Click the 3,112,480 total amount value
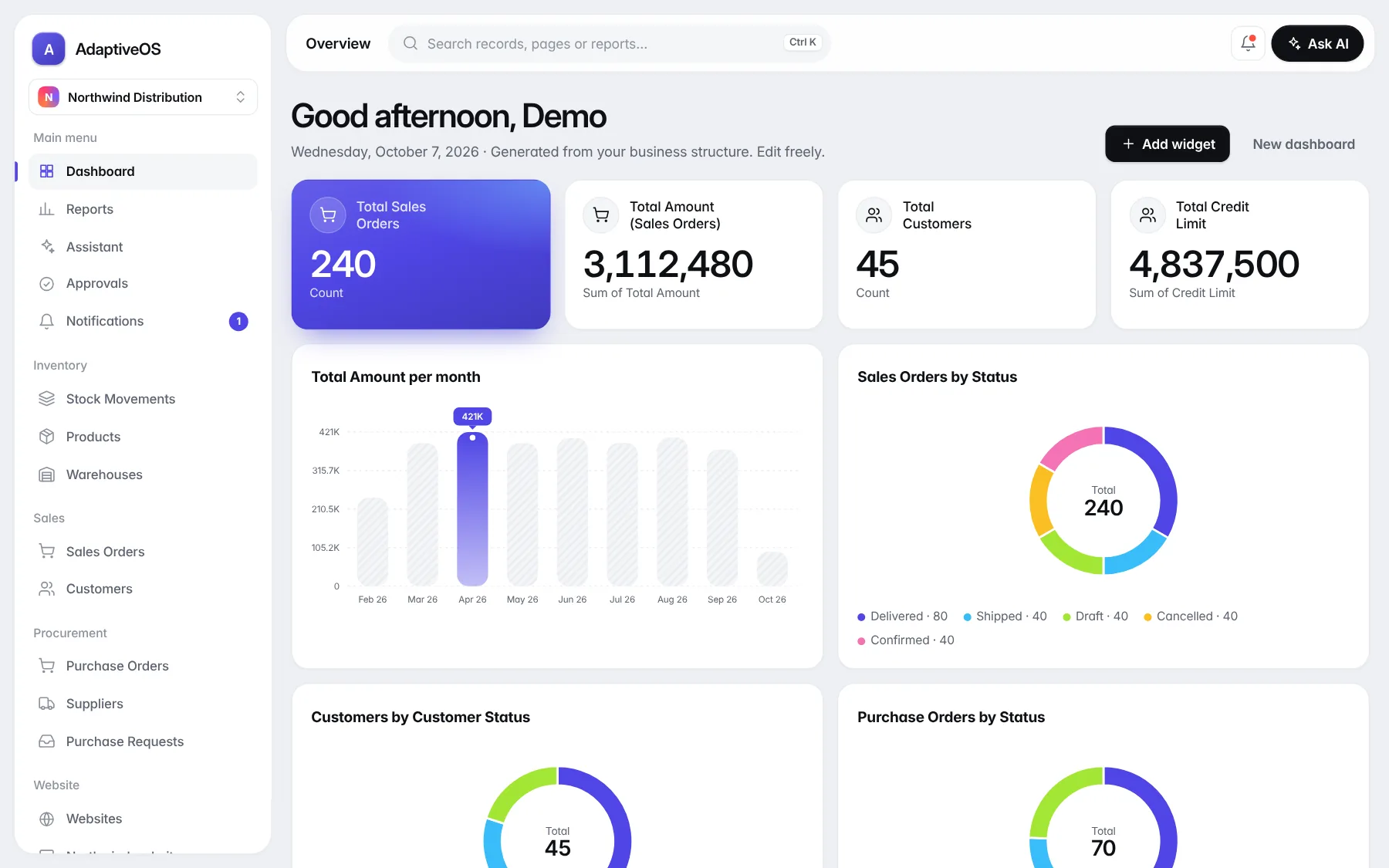The height and width of the screenshot is (868, 1389). [x=667, y=264]
